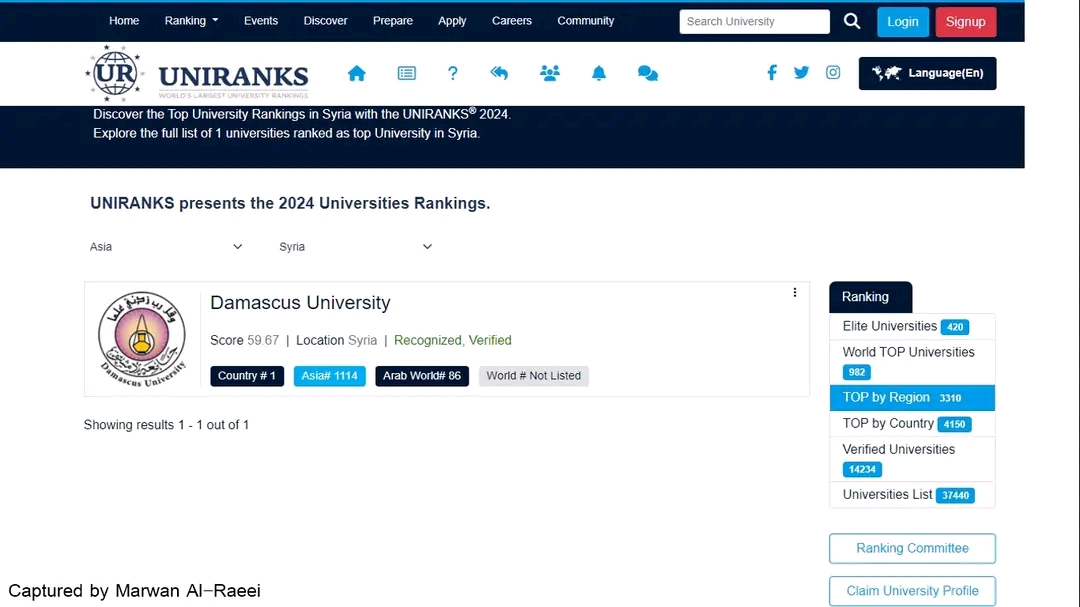Open the notifications bell icon
Image resolution: width=1080 pixels, height=607 pixels.
599,73
